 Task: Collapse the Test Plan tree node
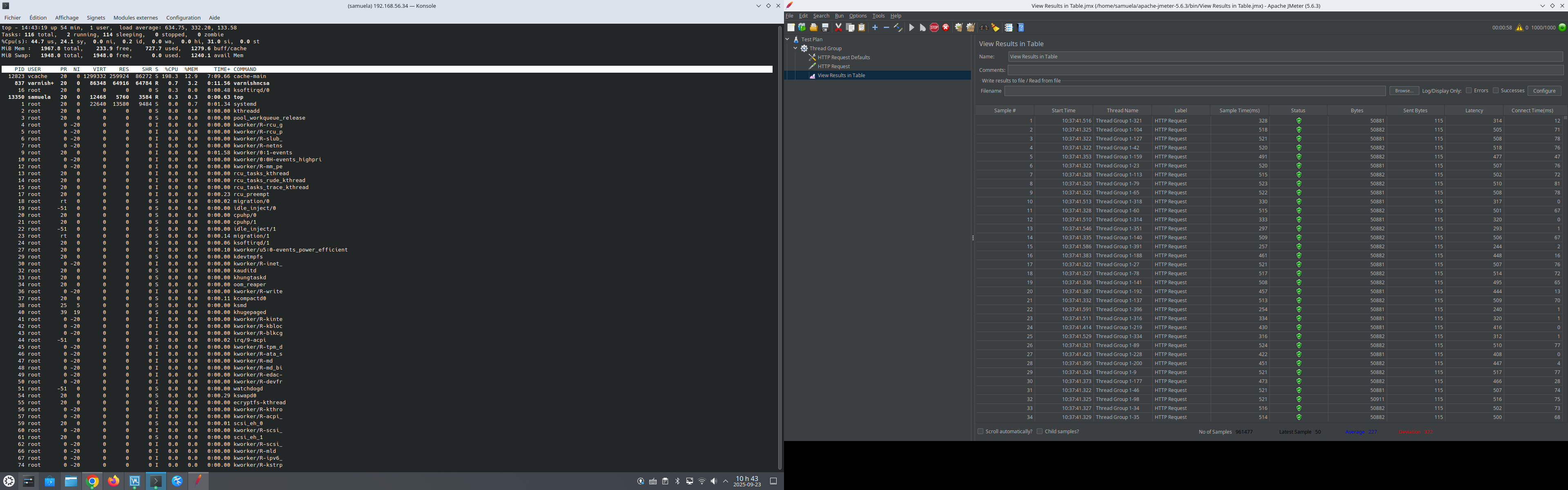point(787,40)
